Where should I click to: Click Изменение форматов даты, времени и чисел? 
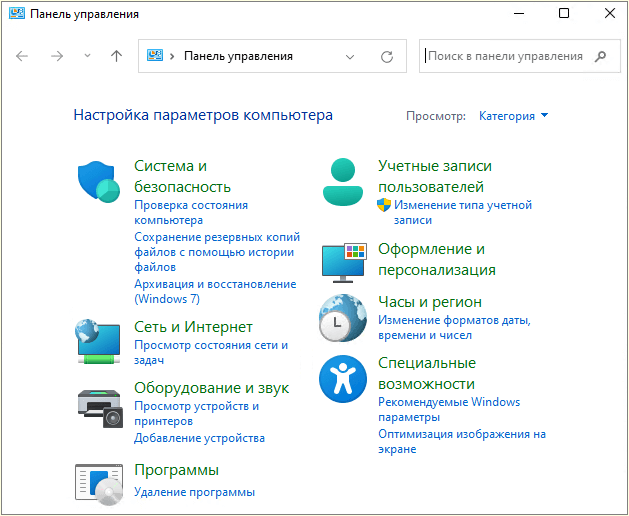[x=455, y=327]
